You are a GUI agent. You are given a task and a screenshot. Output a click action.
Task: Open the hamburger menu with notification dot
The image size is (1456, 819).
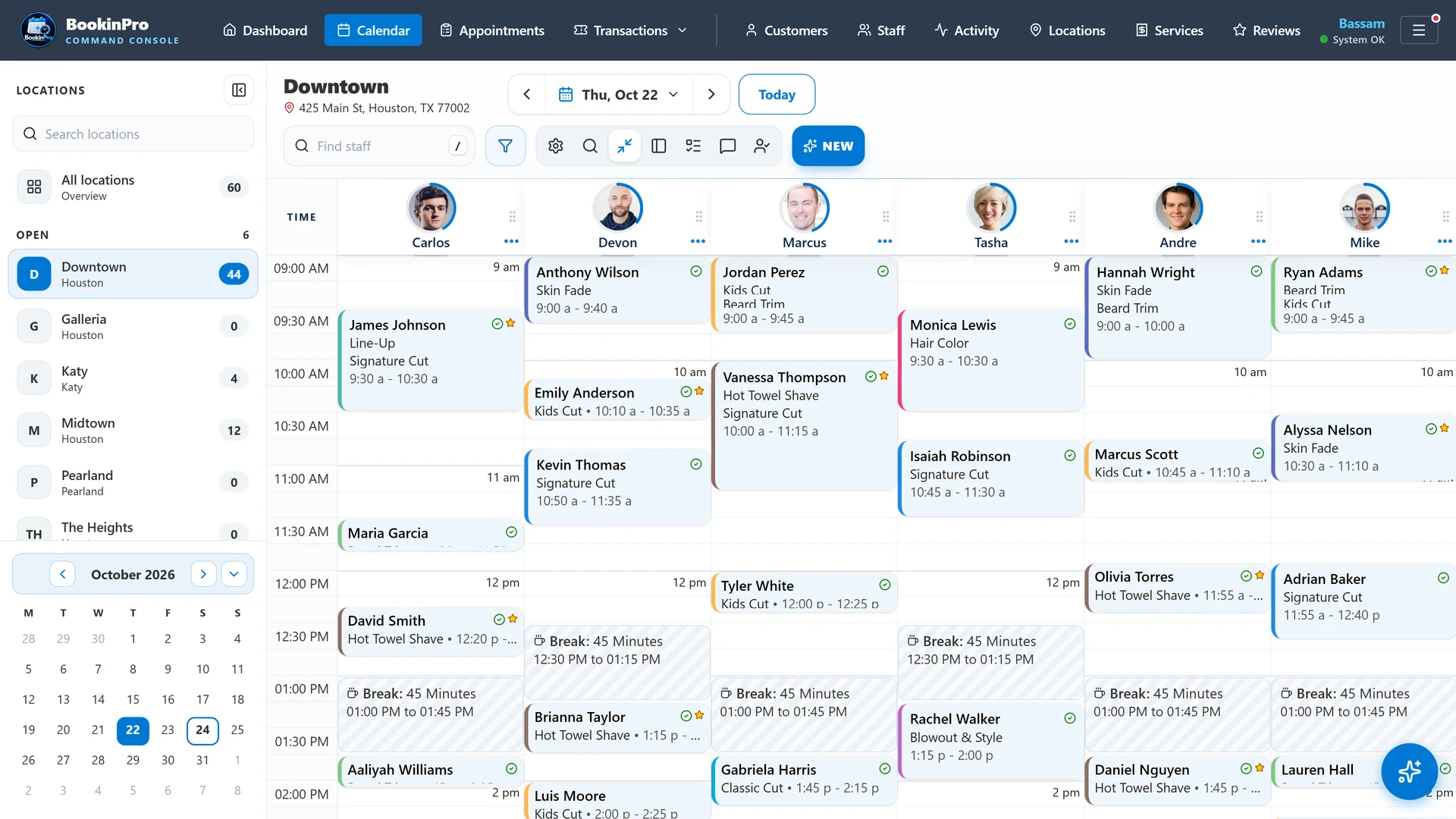pos(1419,30)
